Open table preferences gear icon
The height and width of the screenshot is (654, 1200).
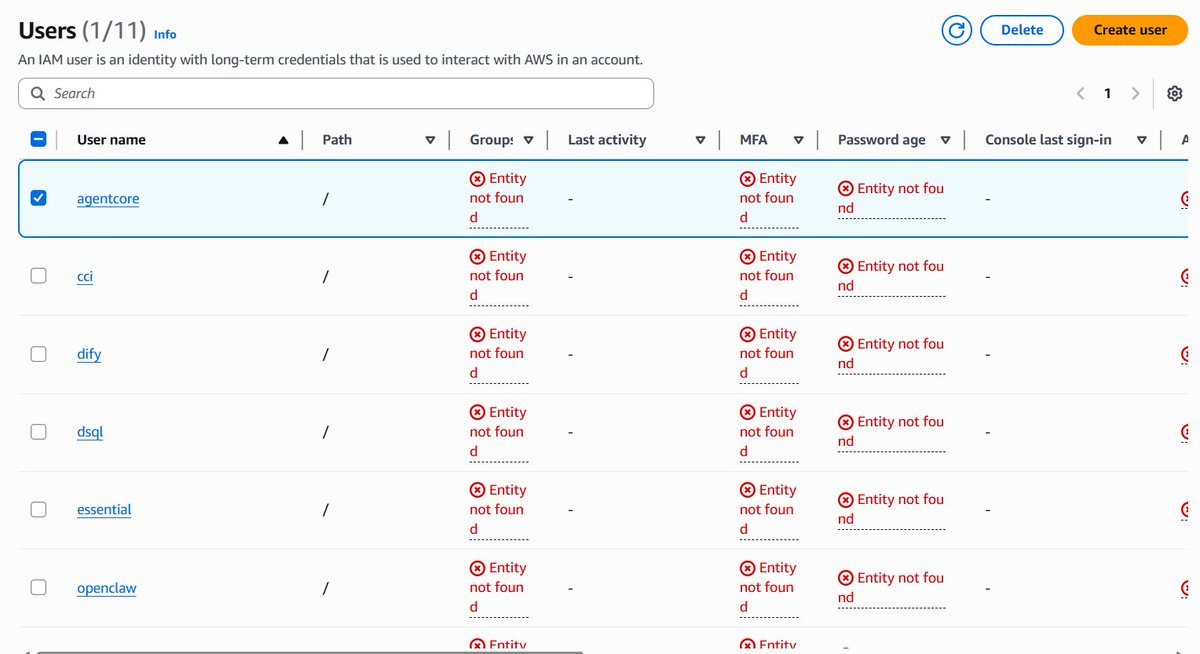[x=1175, y=93]
